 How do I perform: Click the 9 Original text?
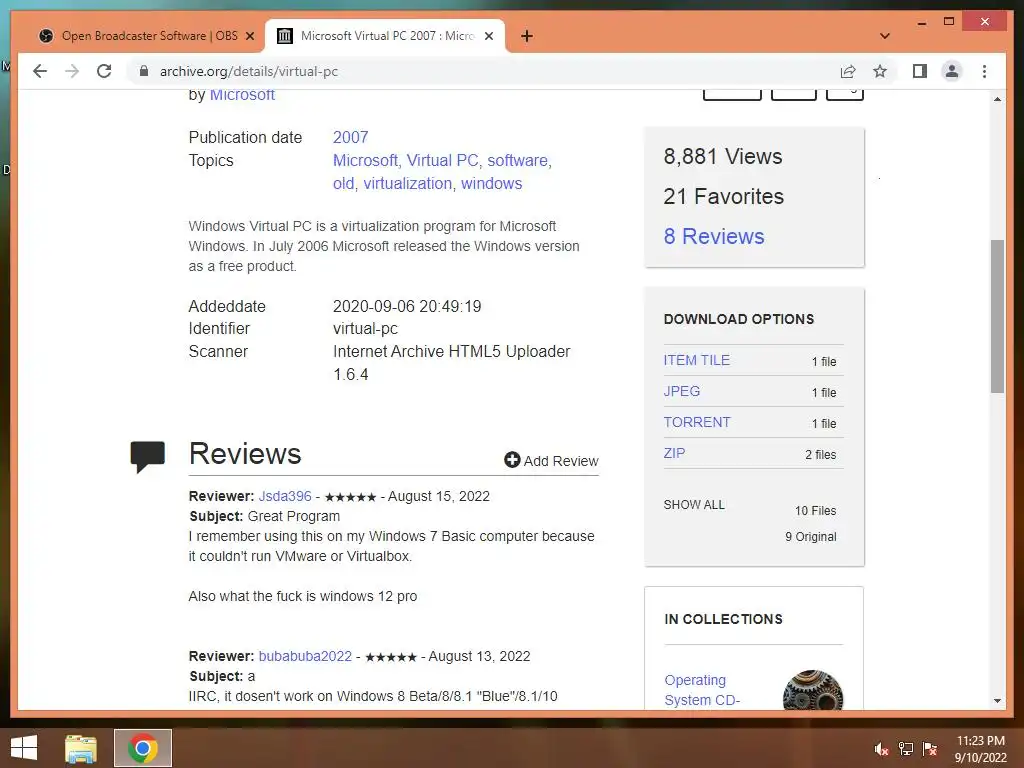click(810, 537)
